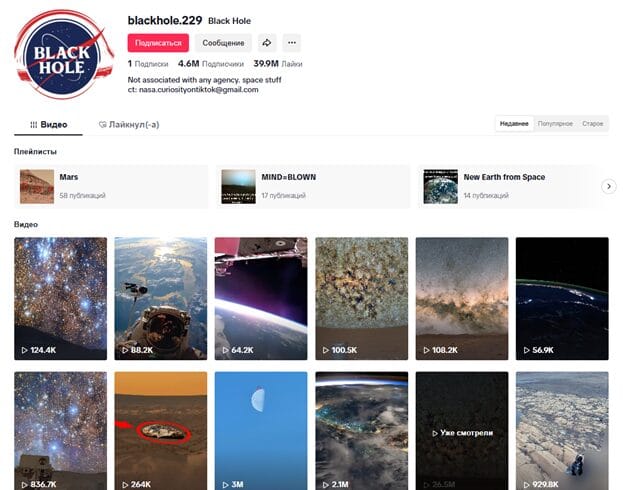Click the heart icon beside Лайкнул(-а)
This screenshot has height=490, width=624.
pyautogui.click(x=102, y=125)
